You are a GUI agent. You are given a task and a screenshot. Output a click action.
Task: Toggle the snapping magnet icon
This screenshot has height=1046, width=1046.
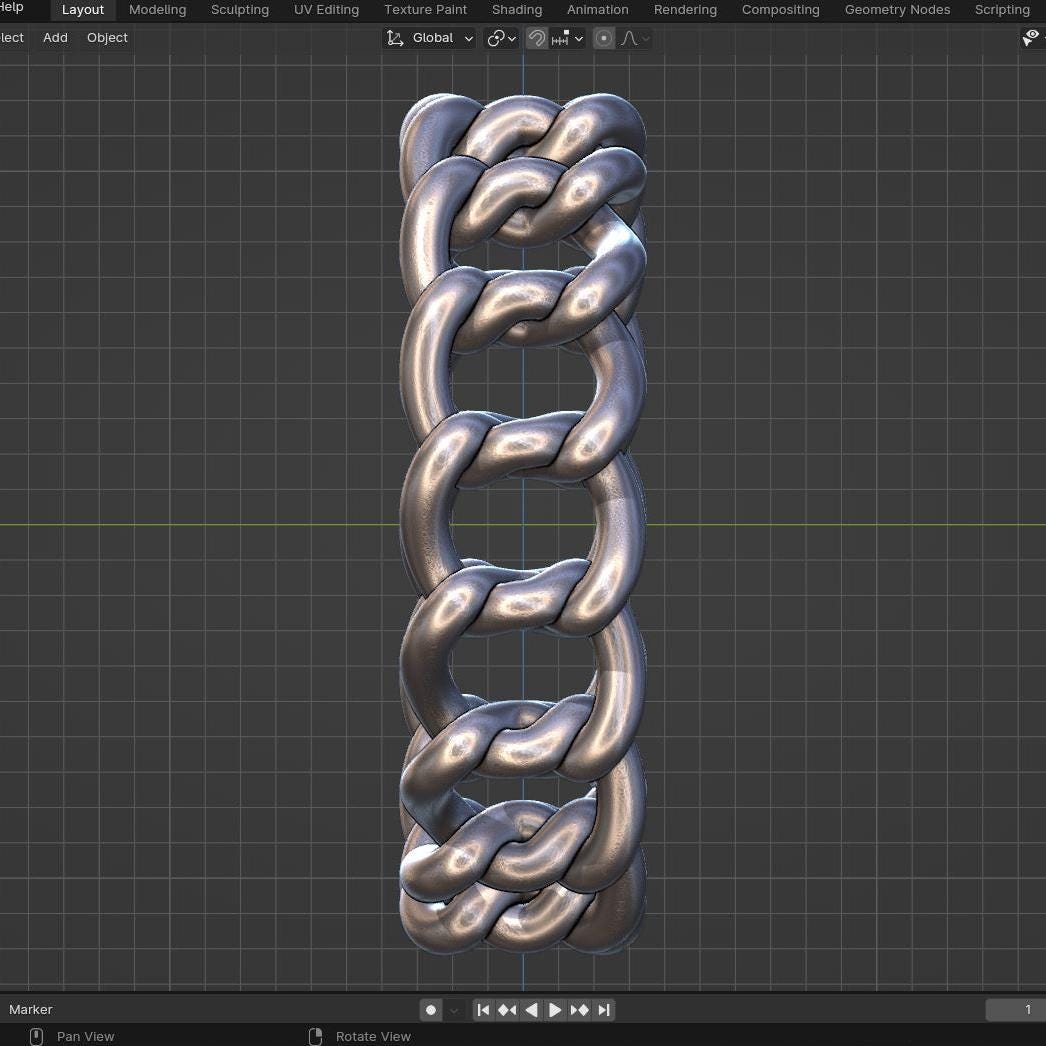tap(536, 39)
